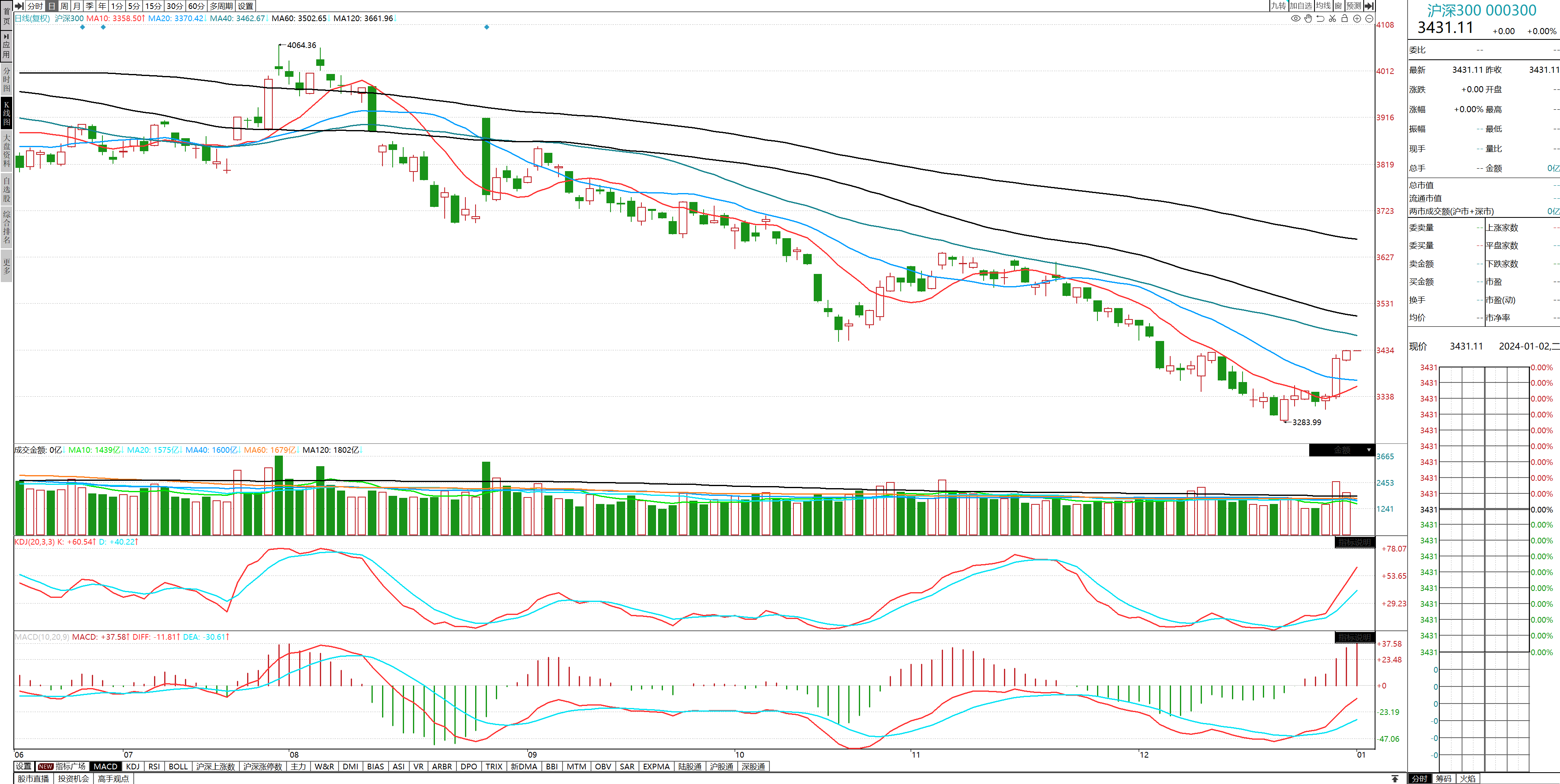Open 股市直播 link at bottom
1560x784 pixels.
(x=33, y=779)
